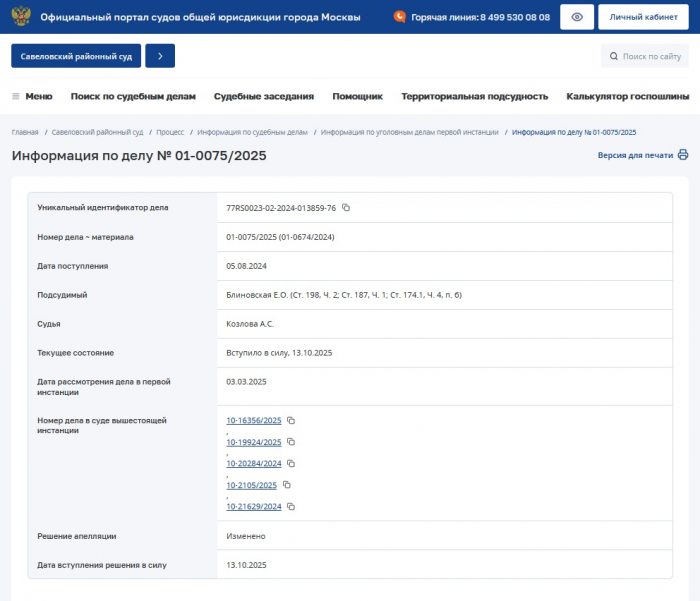Open appeal case 10-21629/2024
This screenshot has height=601, width=700.
click(254, 506)
